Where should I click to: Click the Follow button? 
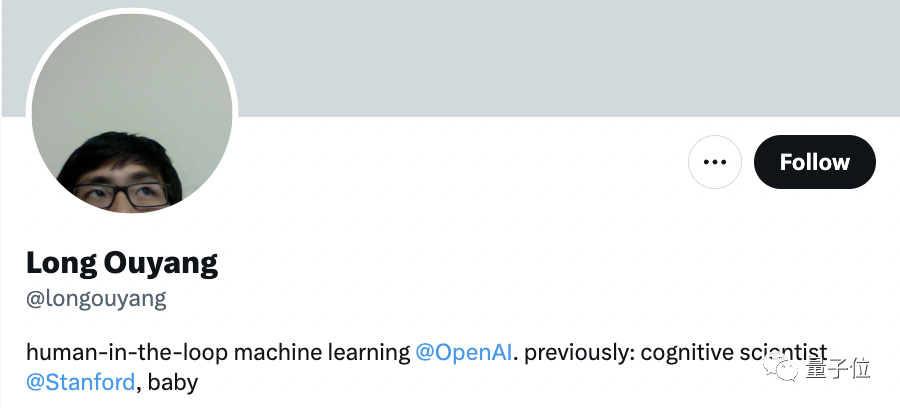click(x=814, y=162)
